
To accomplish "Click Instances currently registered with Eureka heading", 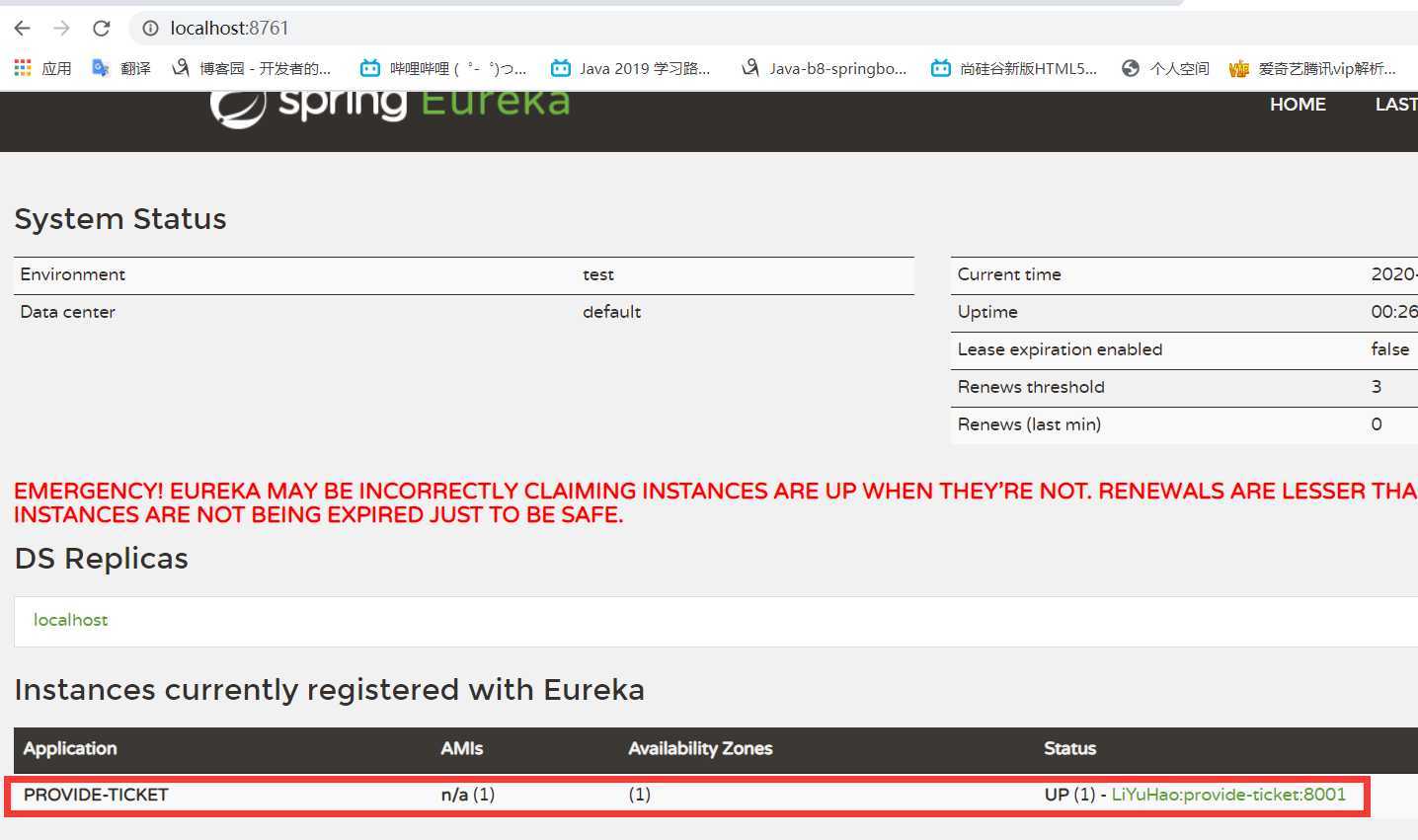I will 330,690.
